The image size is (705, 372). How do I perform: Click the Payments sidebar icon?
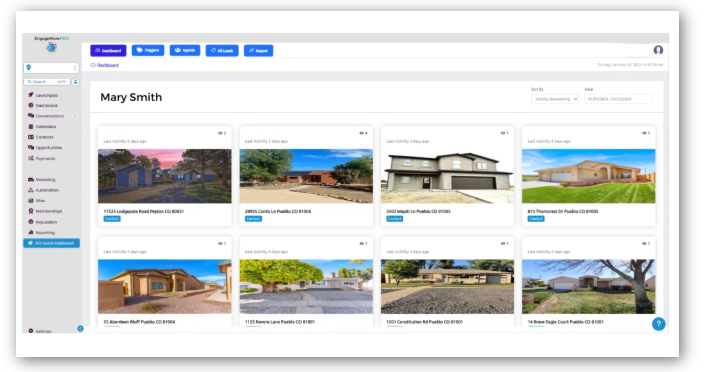[31, 158]
